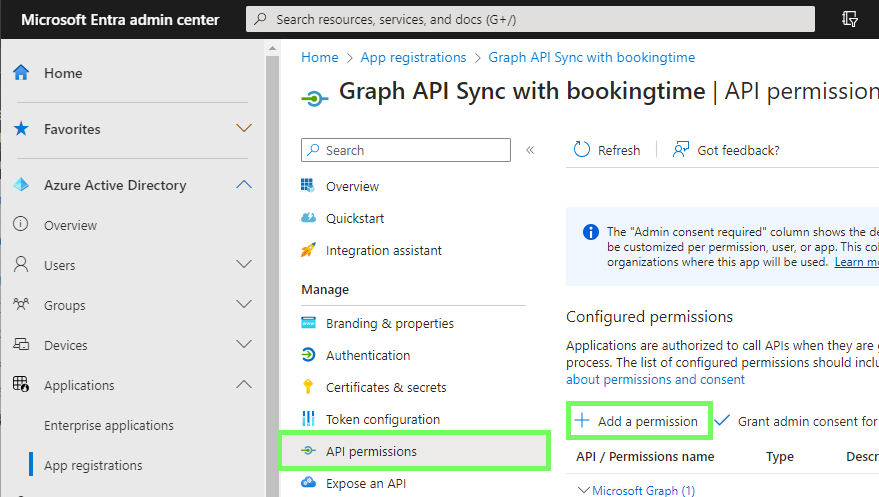The width and height of the screenshot is (879, 497).
Task: Click the app registration icon beside page title
Action: 314,99
